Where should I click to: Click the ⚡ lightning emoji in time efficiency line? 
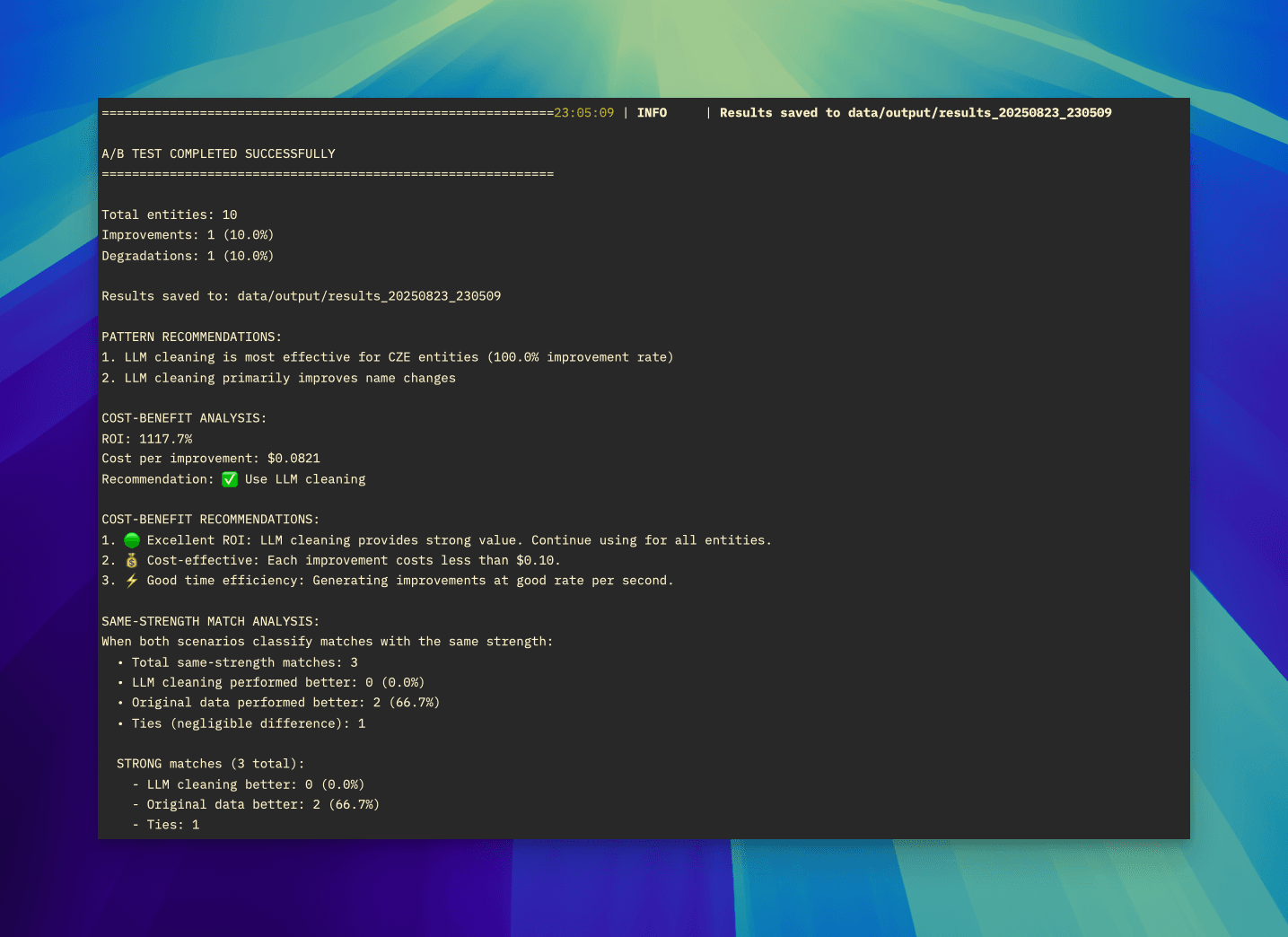tap(131, 580)
